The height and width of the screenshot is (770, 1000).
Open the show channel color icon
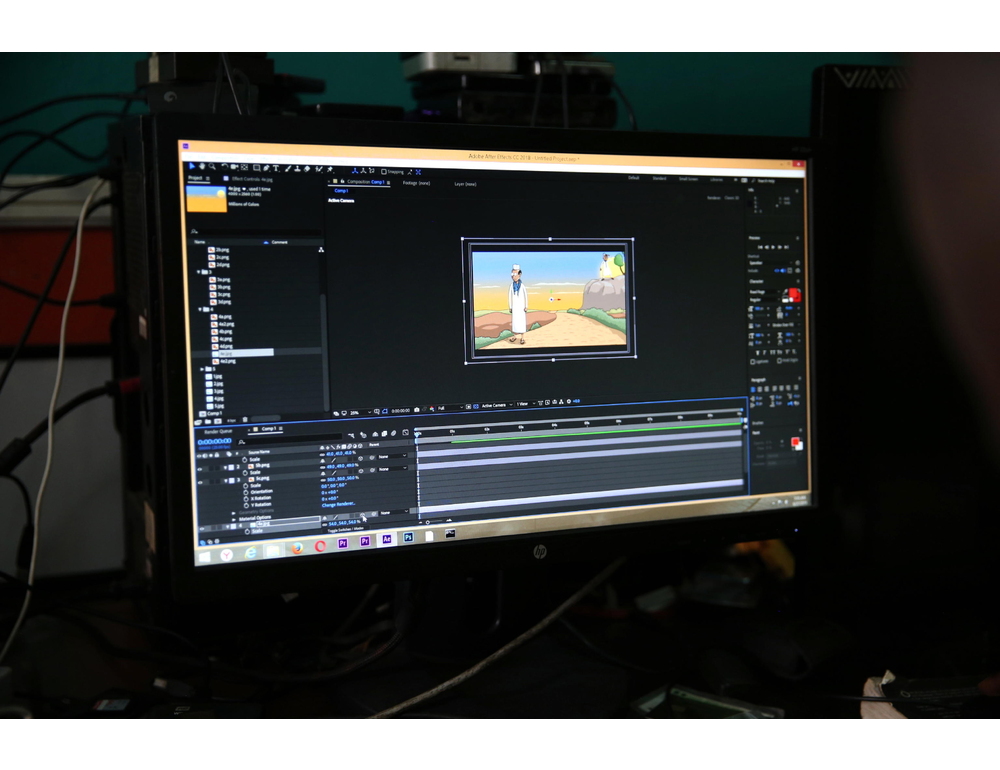coord(432,409)
